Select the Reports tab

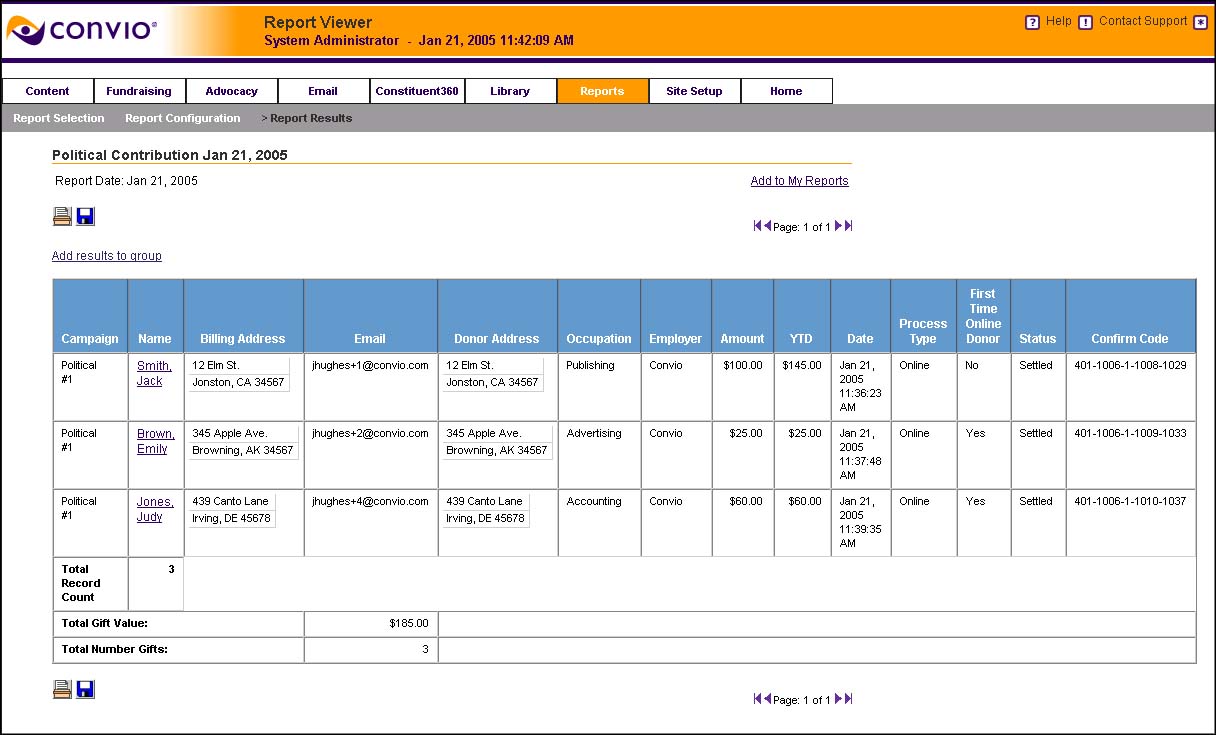tap(602, 91)
